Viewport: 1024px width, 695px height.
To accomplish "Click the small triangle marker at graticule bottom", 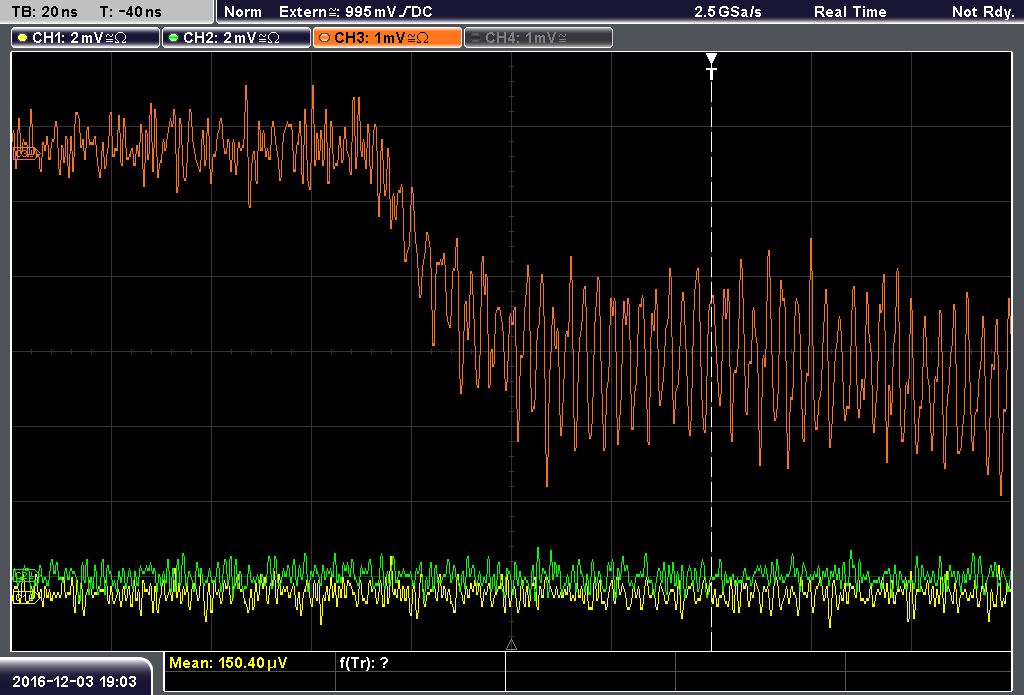I will pos(511,645).
